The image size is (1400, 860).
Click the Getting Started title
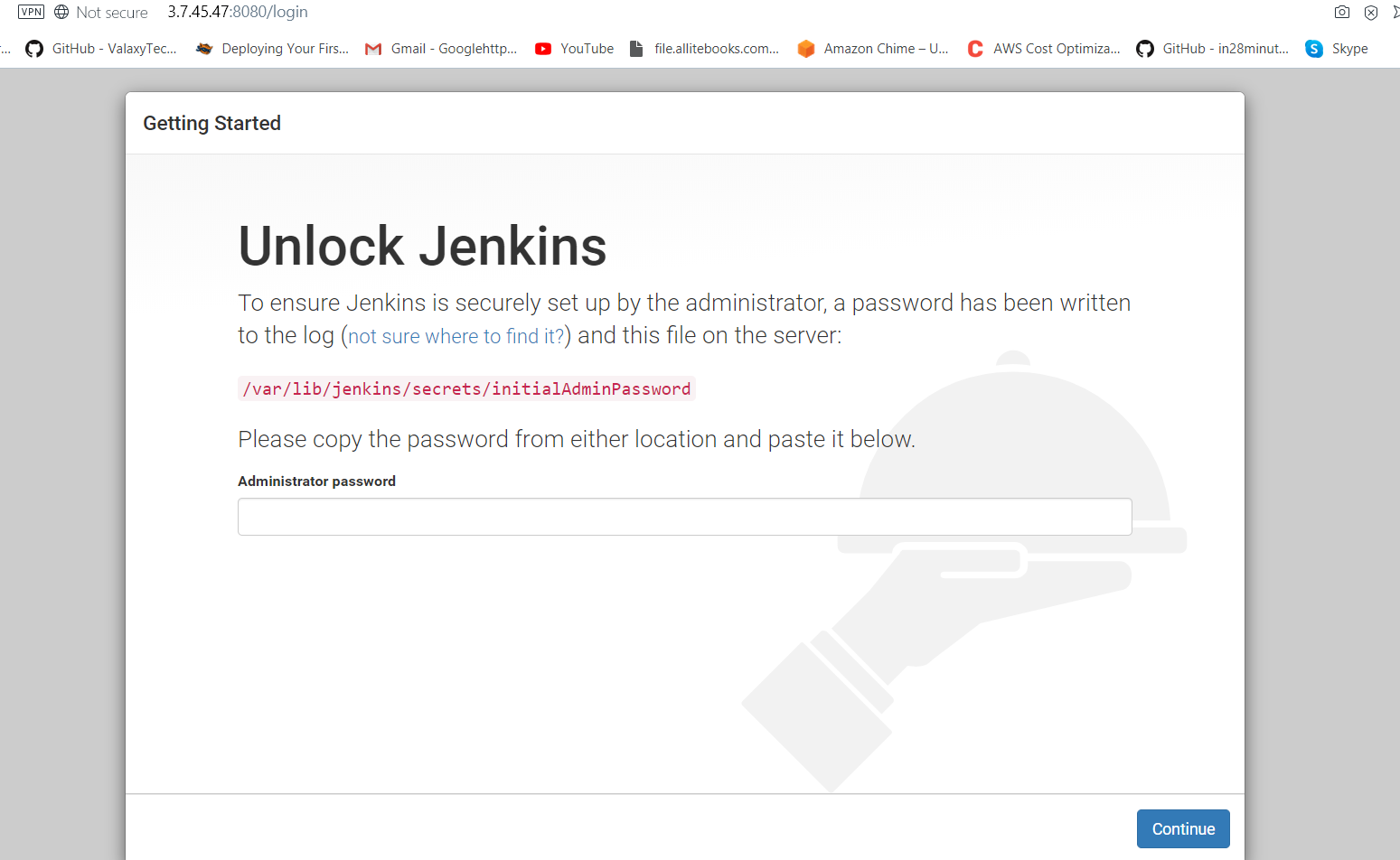tap(211, 123)
